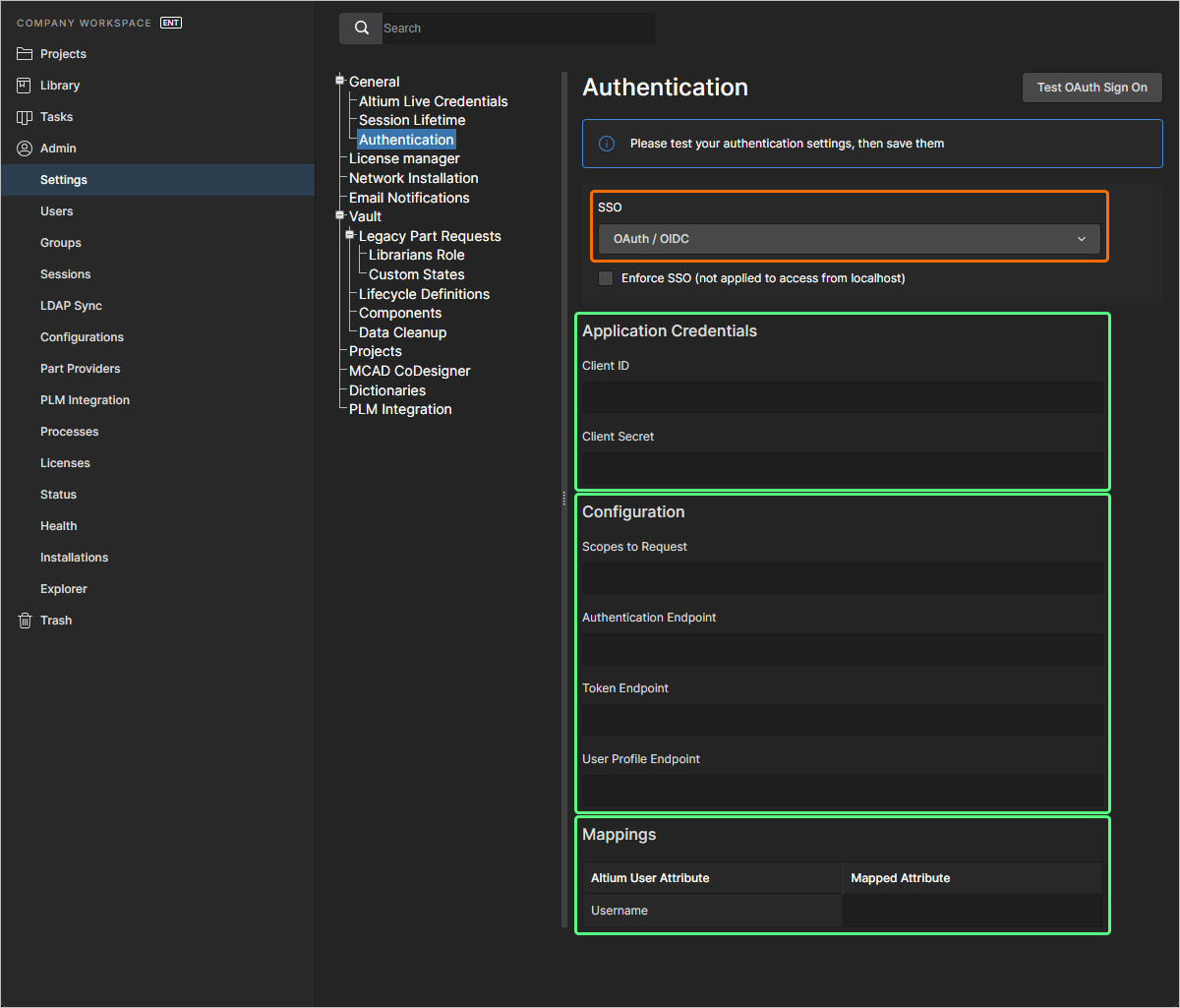Collapse the General tree node
1180x1008 pixels.
pos(340,81)
